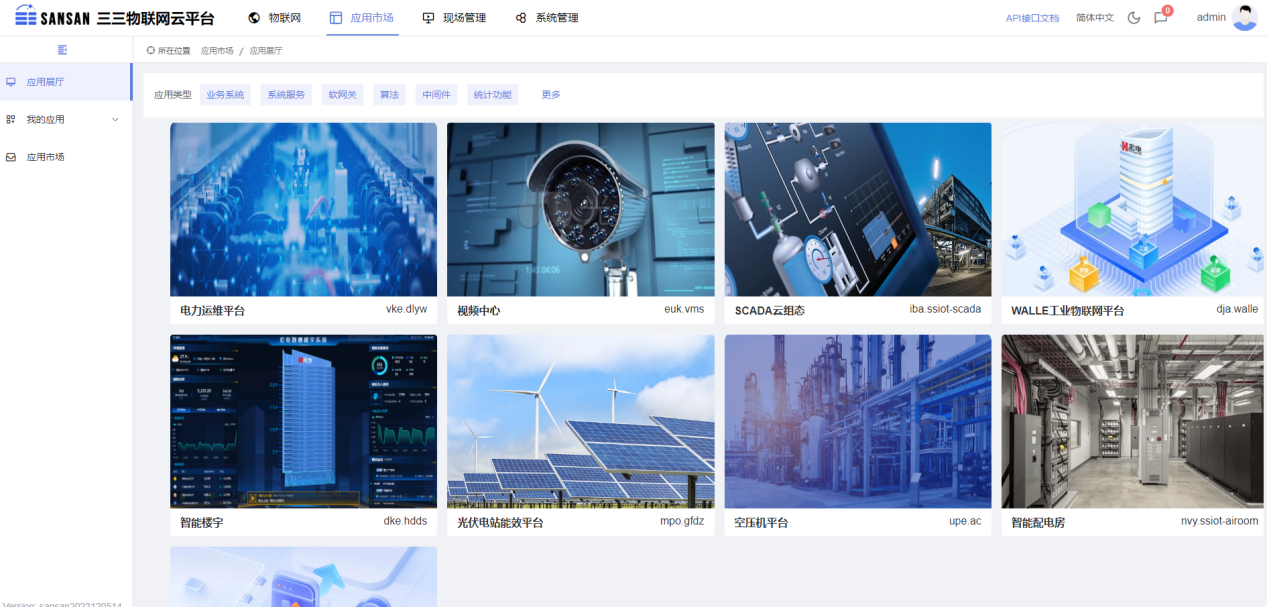Open notifications via message bubble icon
Screen dimensions: 1267x607
(x=1160, y=18)
